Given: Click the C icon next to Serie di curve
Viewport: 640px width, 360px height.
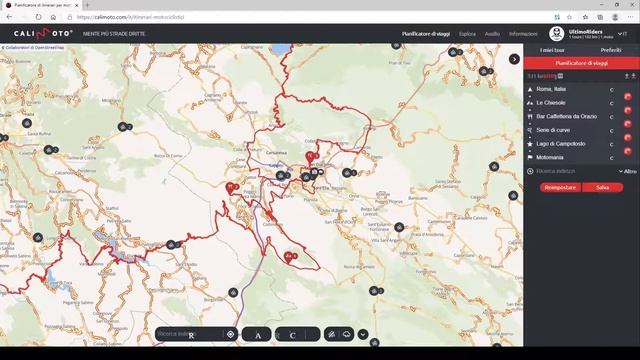Looking at the screenshot, I should (611, 131).
